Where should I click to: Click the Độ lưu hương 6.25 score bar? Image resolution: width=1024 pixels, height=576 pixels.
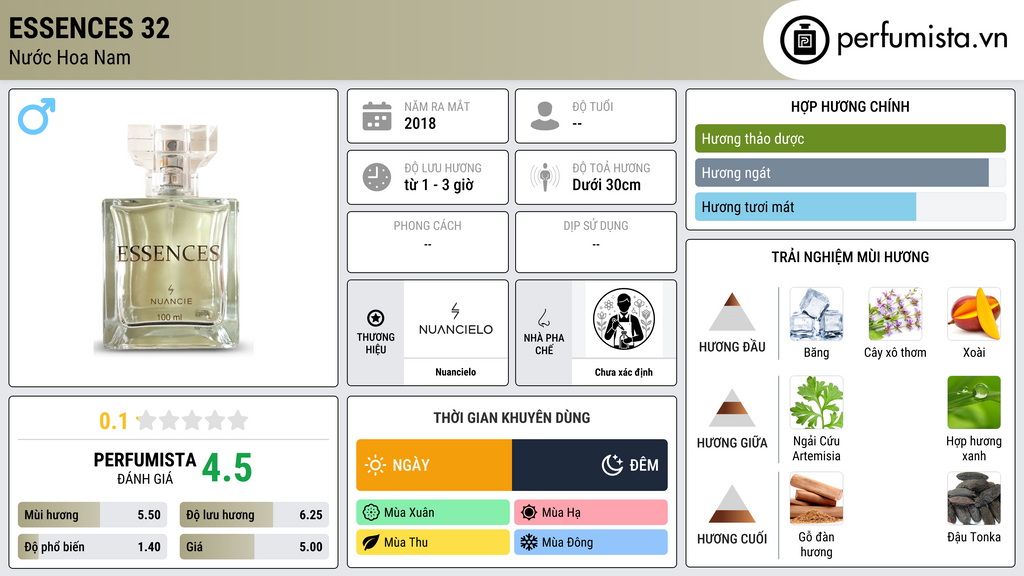(254, 515)
